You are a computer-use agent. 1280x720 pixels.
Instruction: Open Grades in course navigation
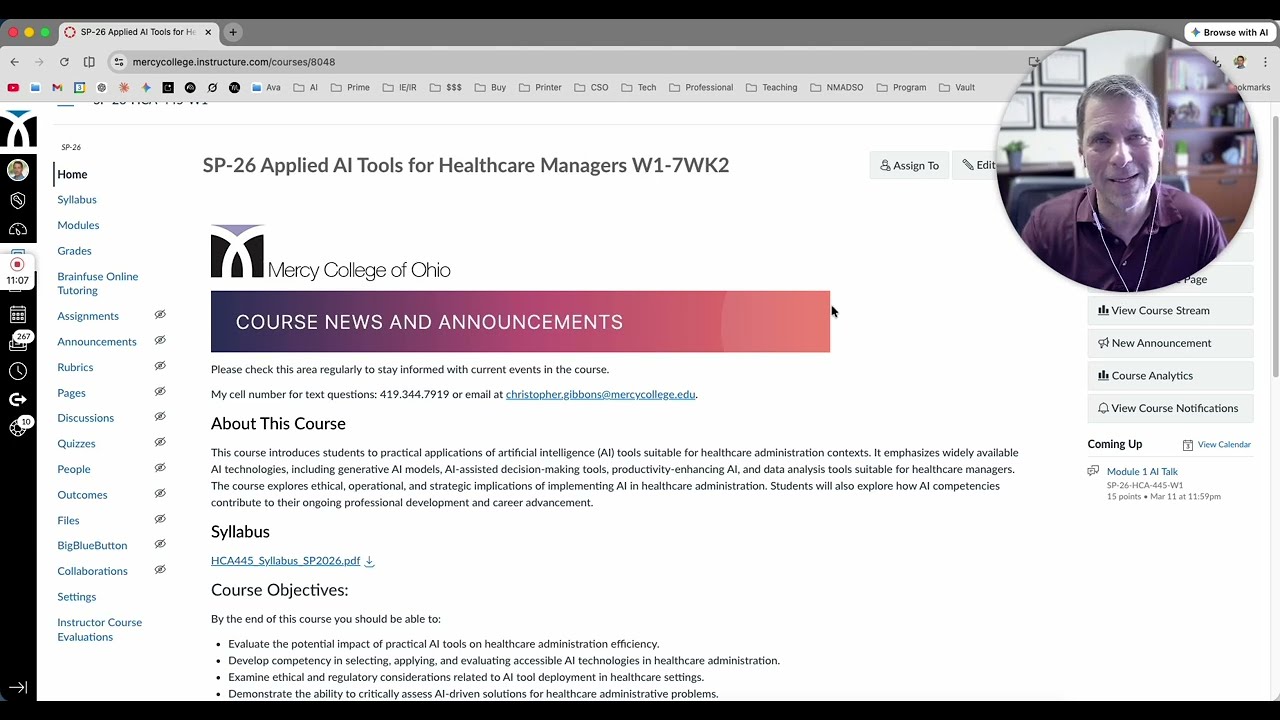[74, 251]
